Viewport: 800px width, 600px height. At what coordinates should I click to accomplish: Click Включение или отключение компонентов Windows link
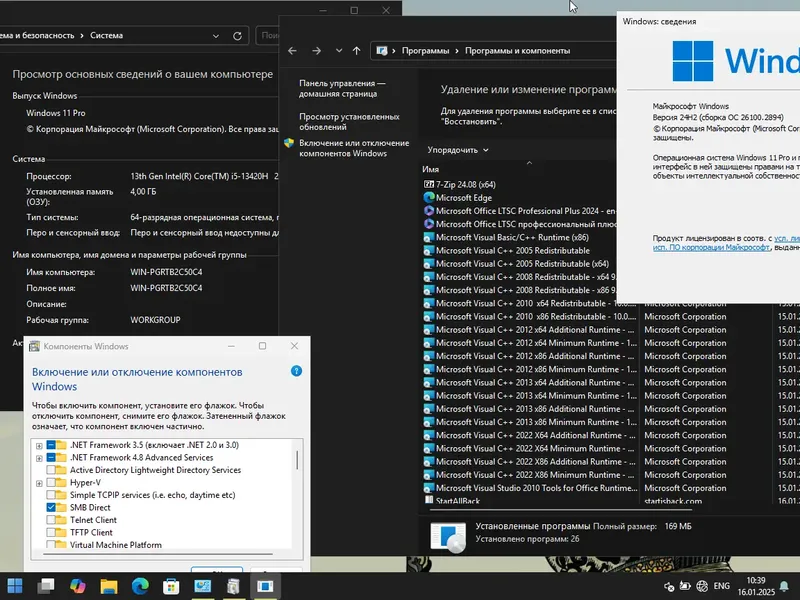coord(354,148)
